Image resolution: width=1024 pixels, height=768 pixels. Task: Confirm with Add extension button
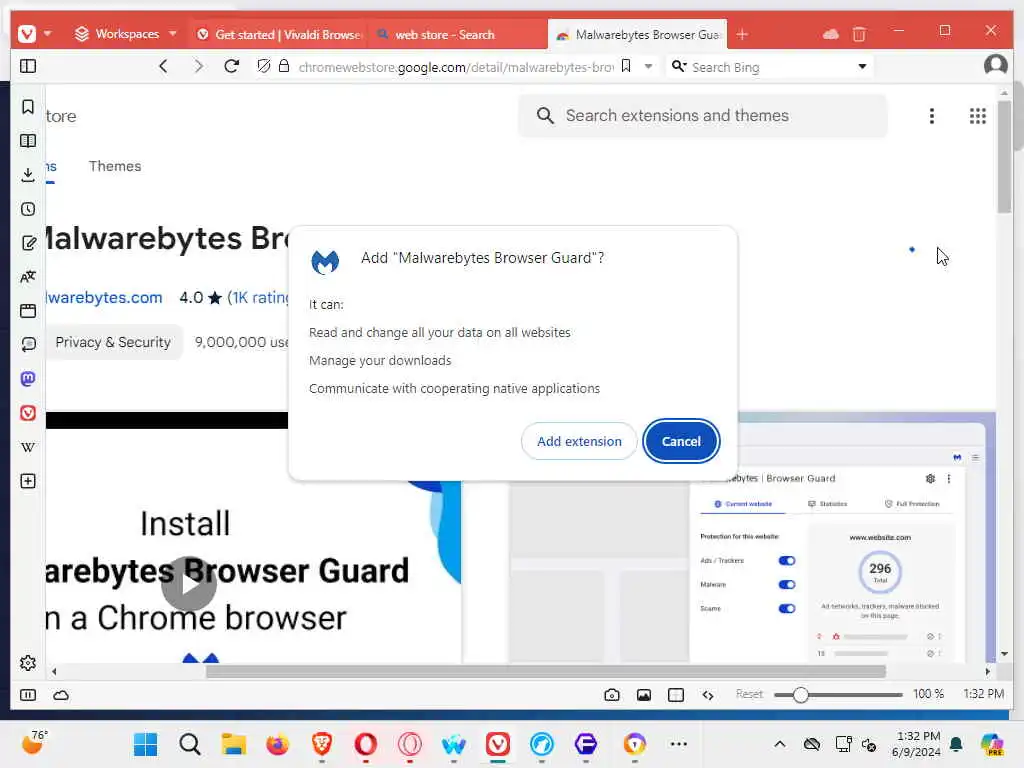(x=579, y=441)
